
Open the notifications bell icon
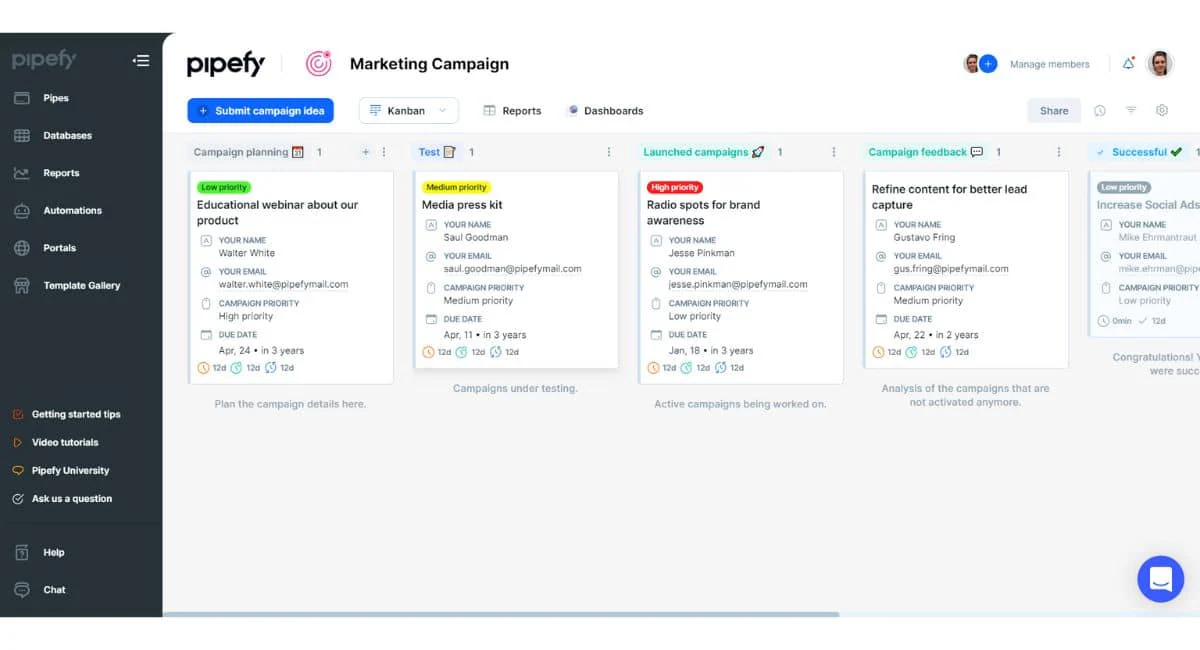[x=1128, y=64]
